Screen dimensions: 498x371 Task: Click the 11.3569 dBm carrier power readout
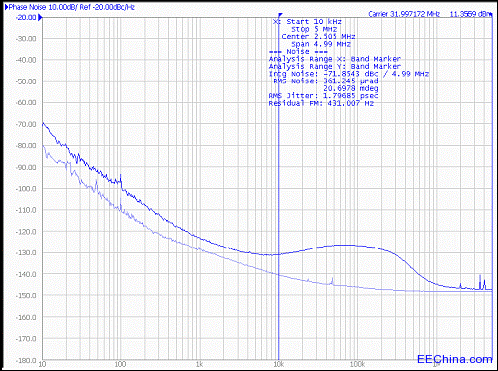pyautogui.click(x=471, y=14)
